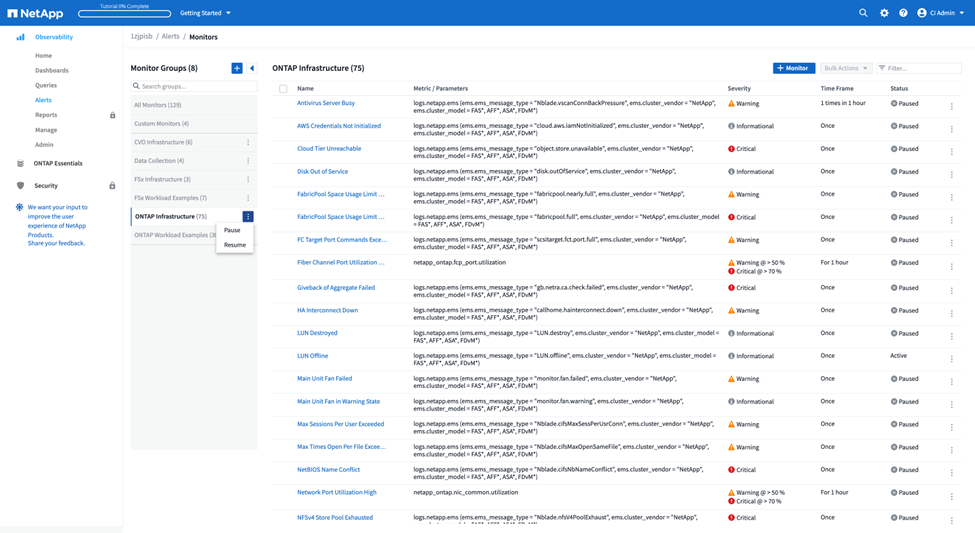This screenshot has height=533, width=975.
Task: Open the CI Admin user dropdown
Action: click(940, 13)
